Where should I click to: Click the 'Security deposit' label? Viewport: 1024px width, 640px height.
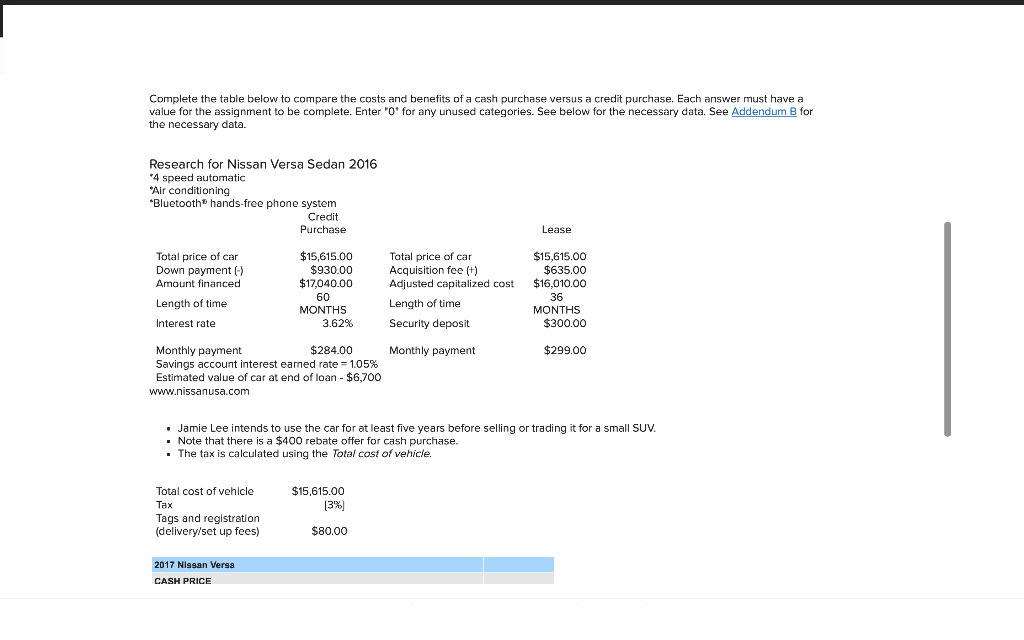point(429,323)
